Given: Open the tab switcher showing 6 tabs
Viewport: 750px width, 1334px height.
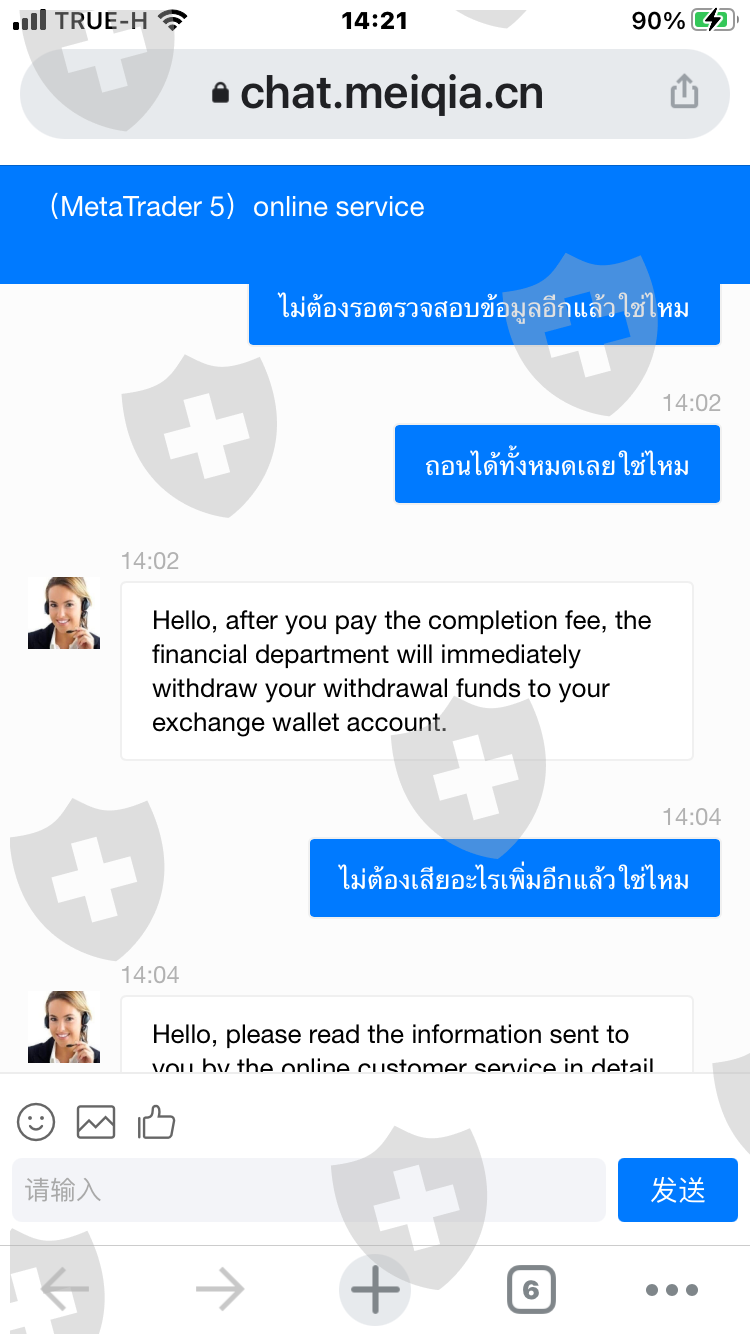Looking at the screenshot, I should (x=531, y=1290).
